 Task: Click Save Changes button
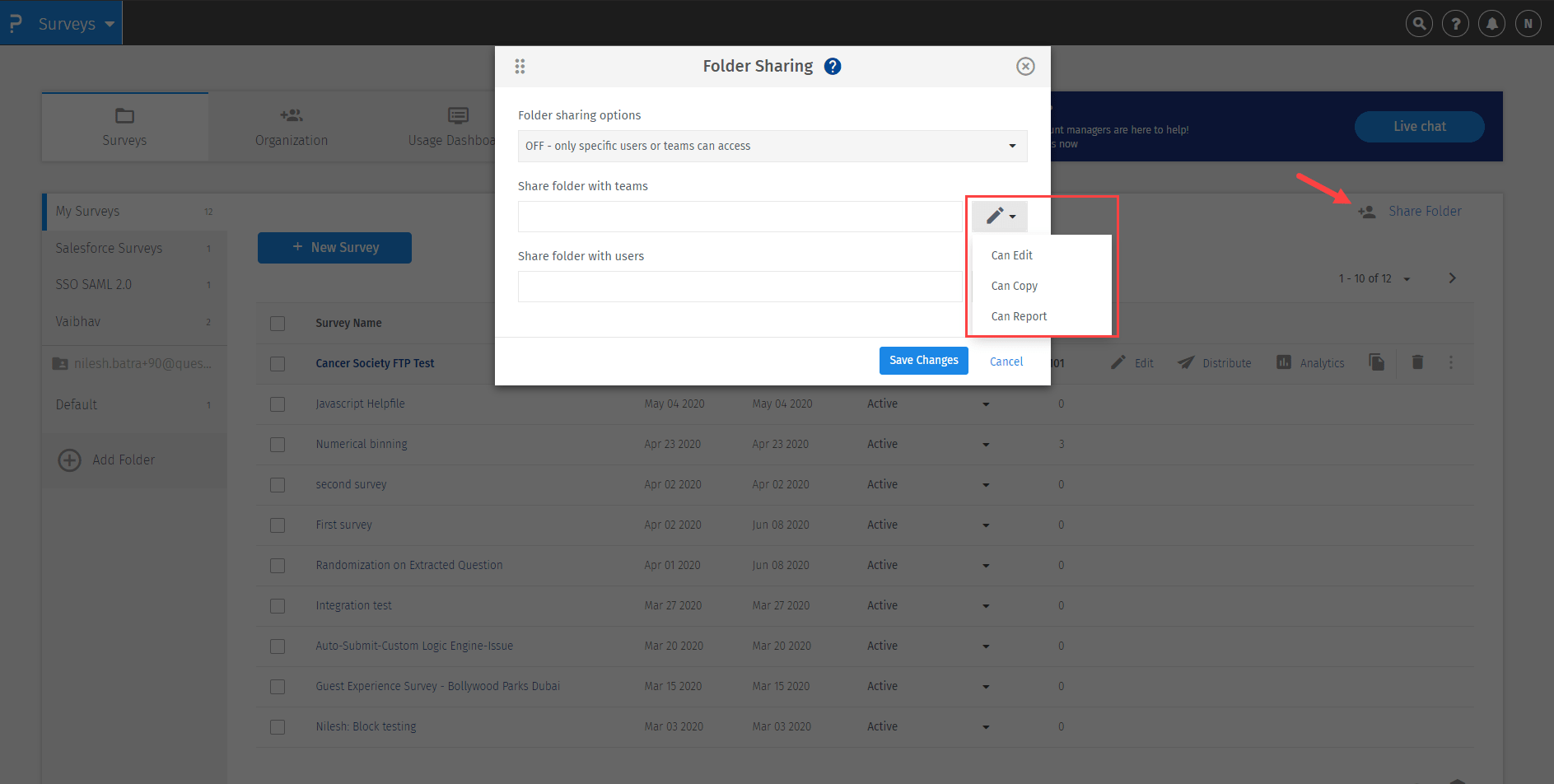[923, 361]
